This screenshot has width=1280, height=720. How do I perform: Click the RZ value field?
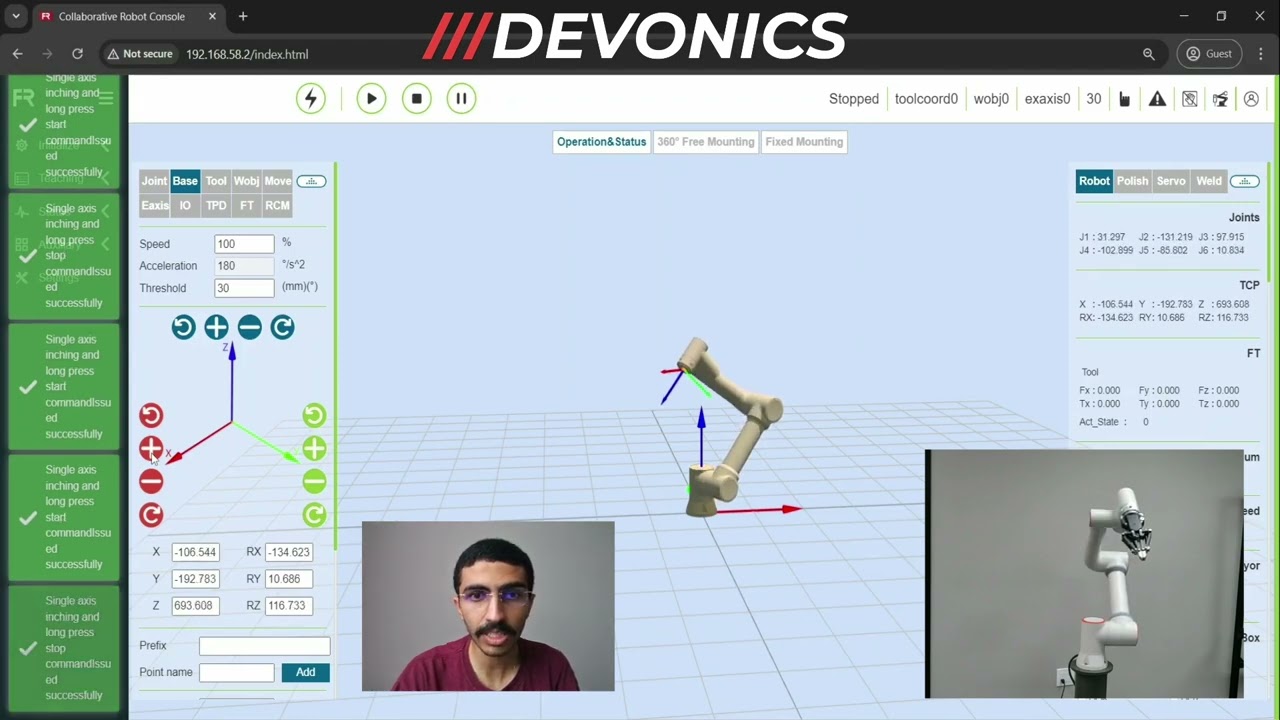click(x=289, y=605)
